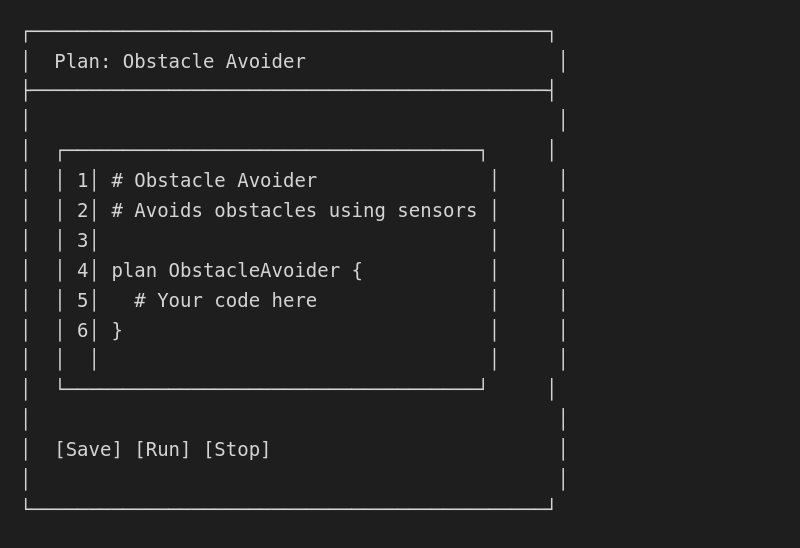Viewport: 800px width, 548px height.
Task: Click the closing brace on line 6
Action: point(117,331)
